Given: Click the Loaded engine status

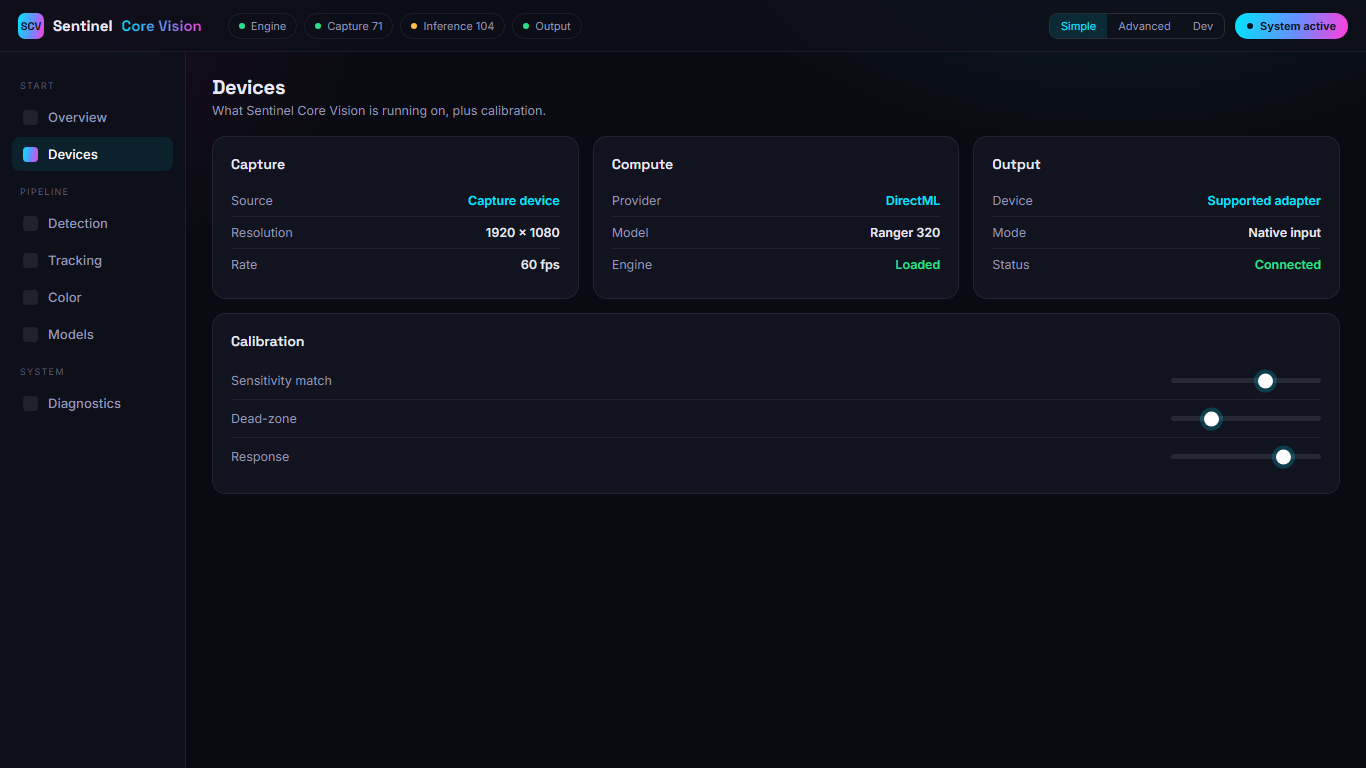Looking at the screenshot, I should pos(918,265).
